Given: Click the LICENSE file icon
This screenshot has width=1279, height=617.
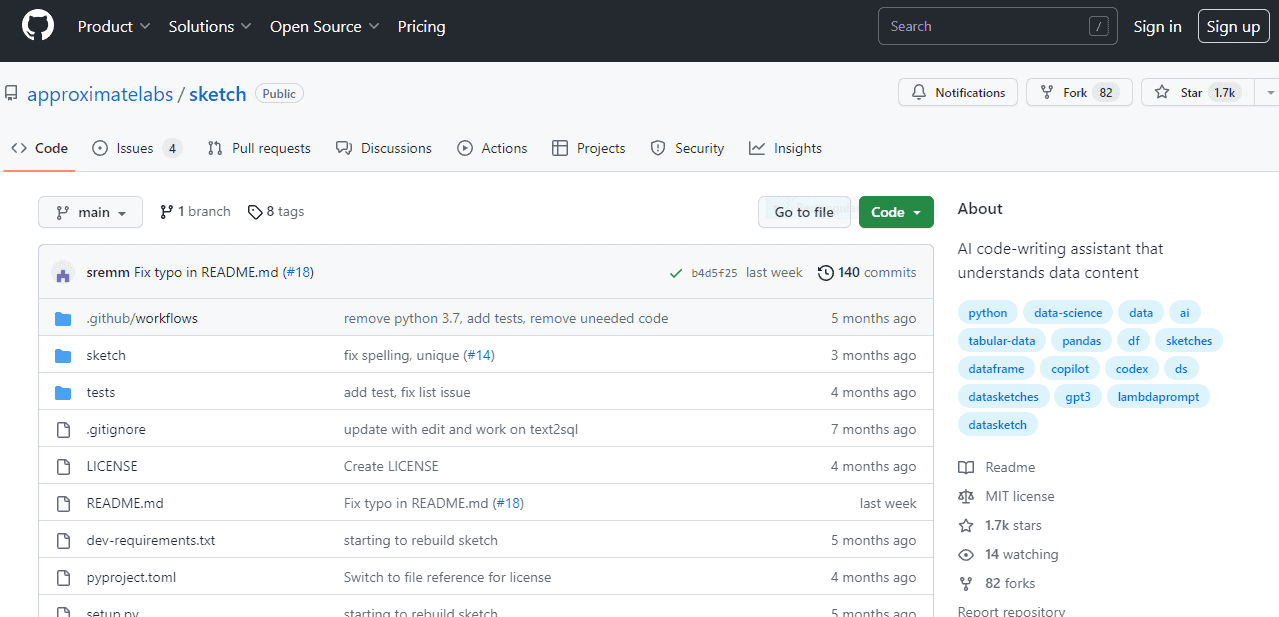Looking at the screenshot, I should (64, 467).
